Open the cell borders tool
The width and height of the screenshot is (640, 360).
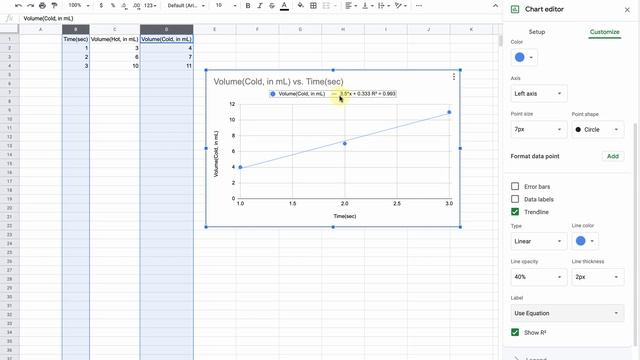click(313, 6)
